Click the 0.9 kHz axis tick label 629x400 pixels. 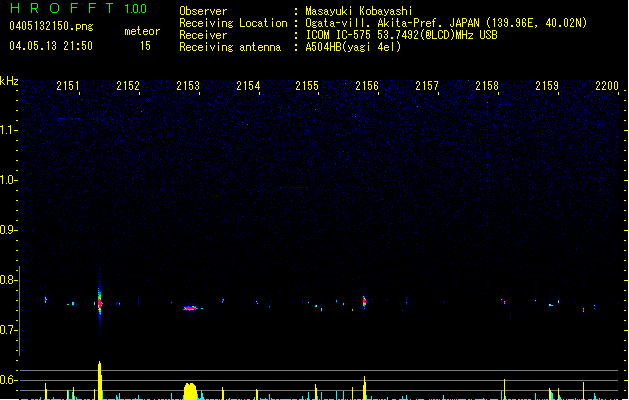pyautogui.click(x=8, y=230)
